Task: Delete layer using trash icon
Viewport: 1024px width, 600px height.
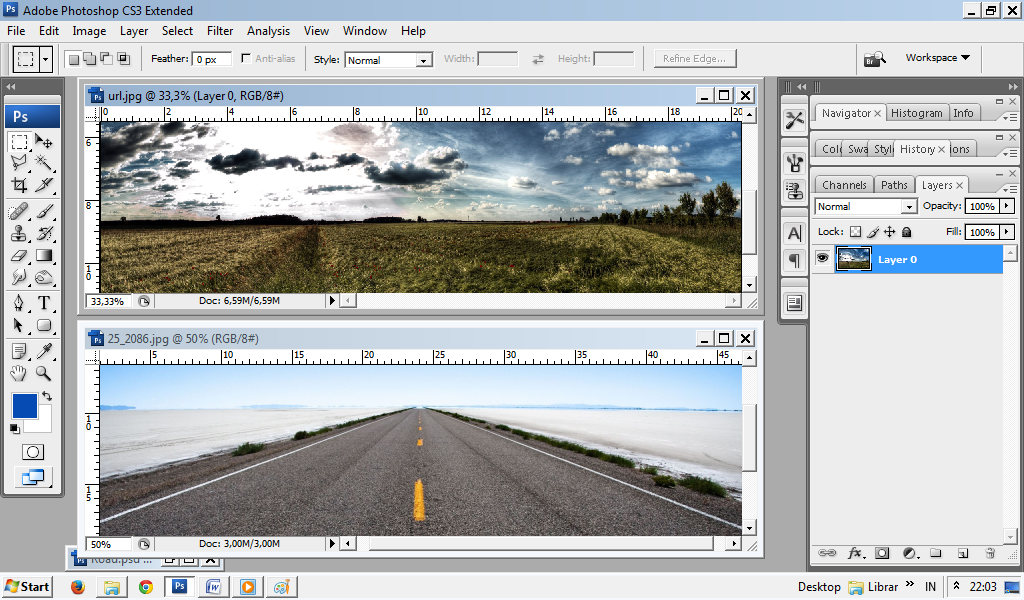Action: coord(990,553)
